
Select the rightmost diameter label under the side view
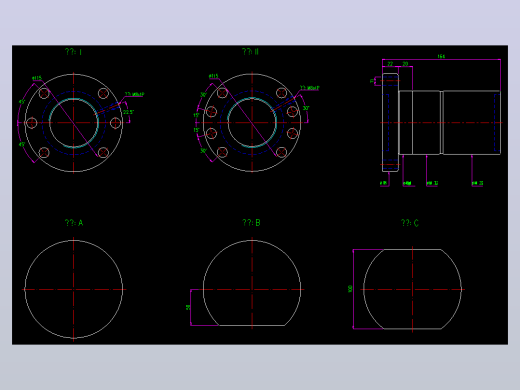477,183
